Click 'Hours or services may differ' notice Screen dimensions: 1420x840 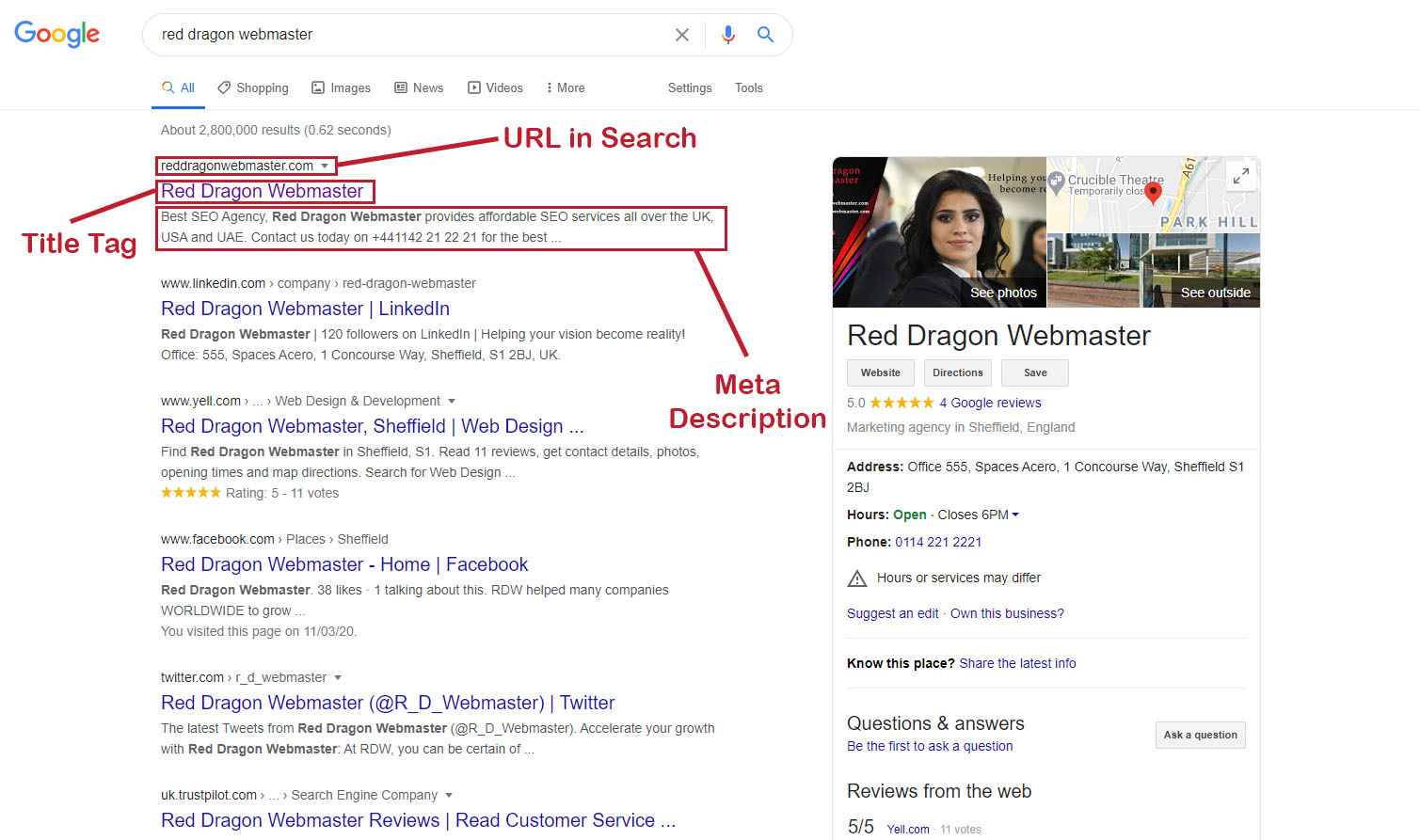pyautogui.click(x=959, y=578)
